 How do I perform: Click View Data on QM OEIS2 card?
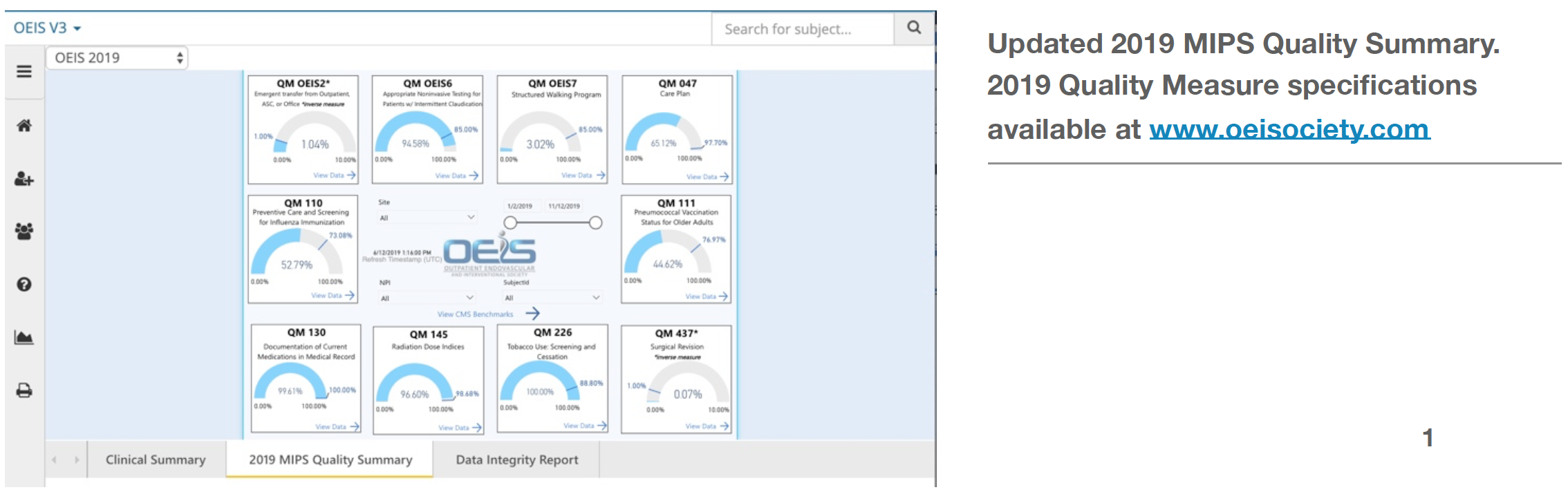335,176
